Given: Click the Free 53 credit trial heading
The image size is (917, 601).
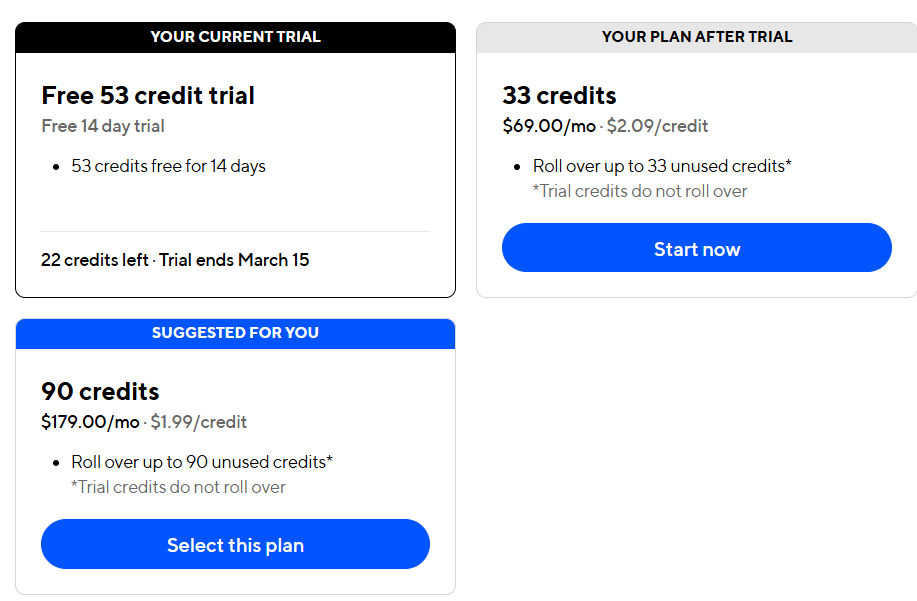Looking at the screenshot, I should click(x=148, y=96).
